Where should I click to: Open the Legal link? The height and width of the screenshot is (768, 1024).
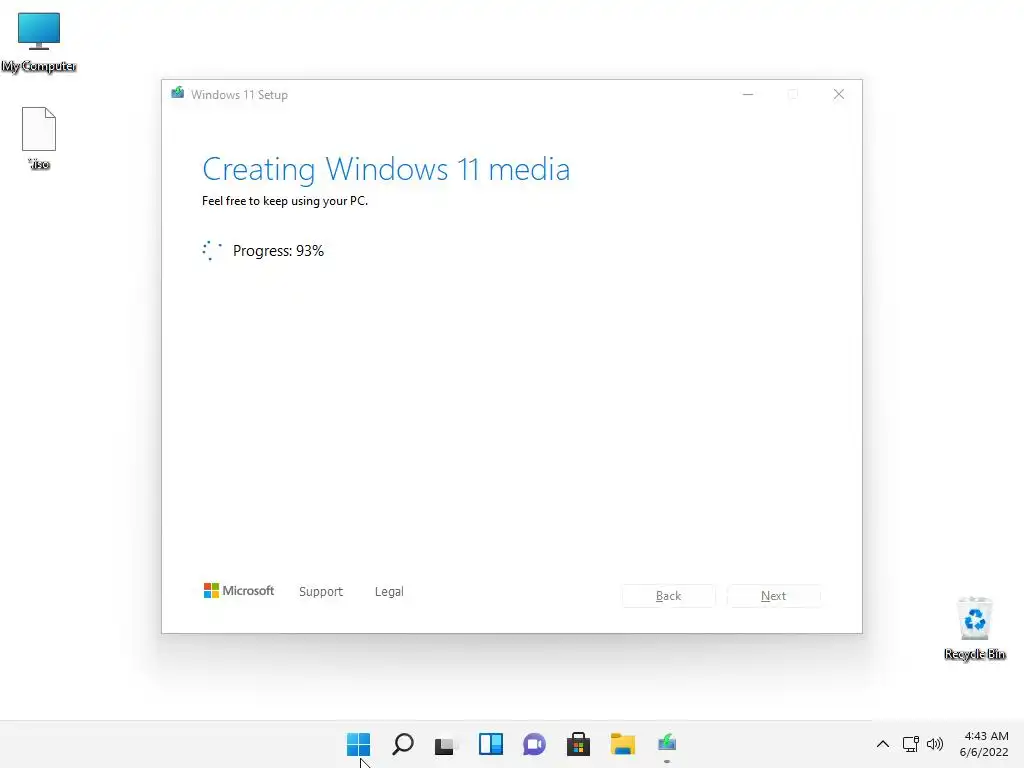pos(389,592)
